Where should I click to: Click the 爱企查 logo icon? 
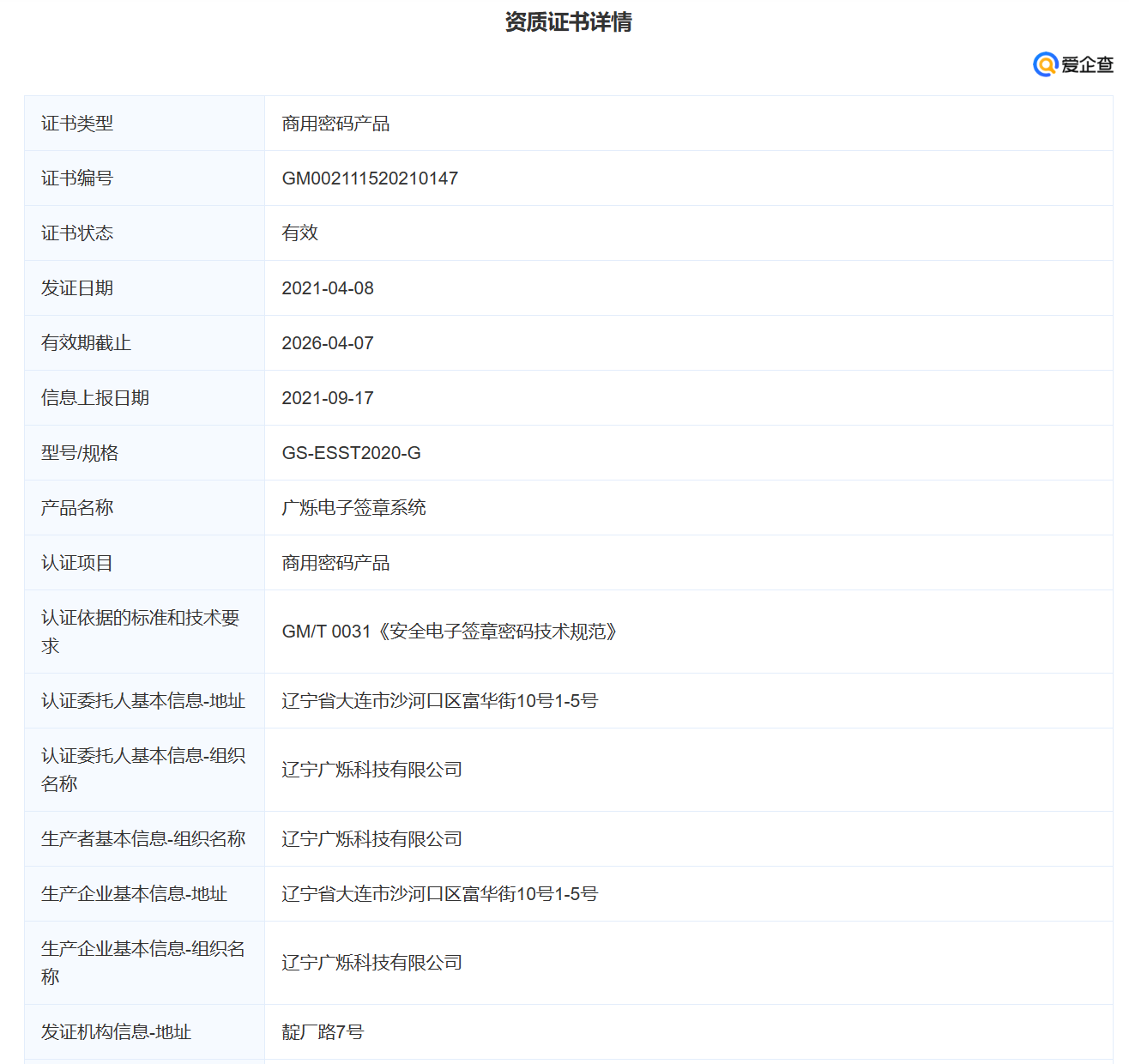tap(1072, 64)
